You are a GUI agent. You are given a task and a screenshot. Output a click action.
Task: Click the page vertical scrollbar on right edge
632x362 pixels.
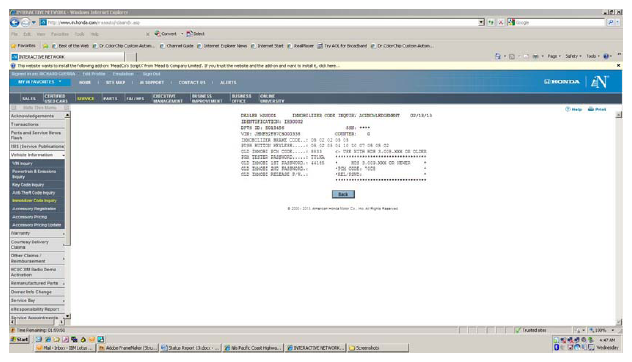[x=619, y=218]
